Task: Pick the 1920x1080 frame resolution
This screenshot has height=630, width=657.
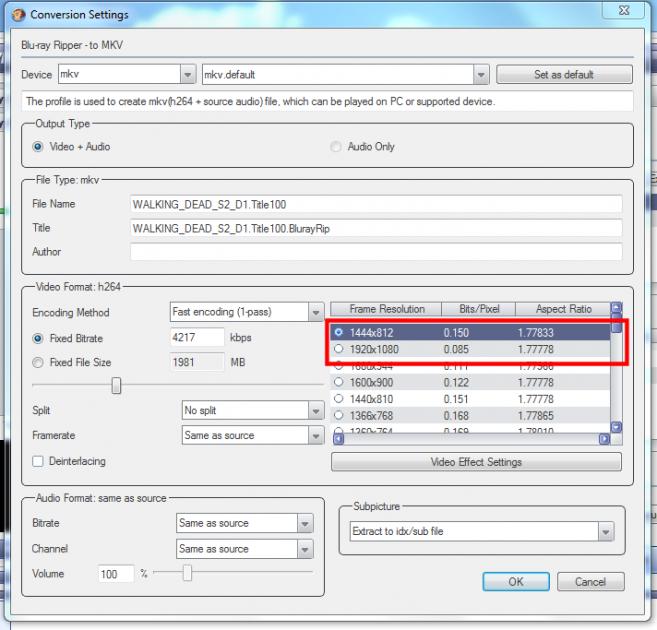Action: point(339,349)
